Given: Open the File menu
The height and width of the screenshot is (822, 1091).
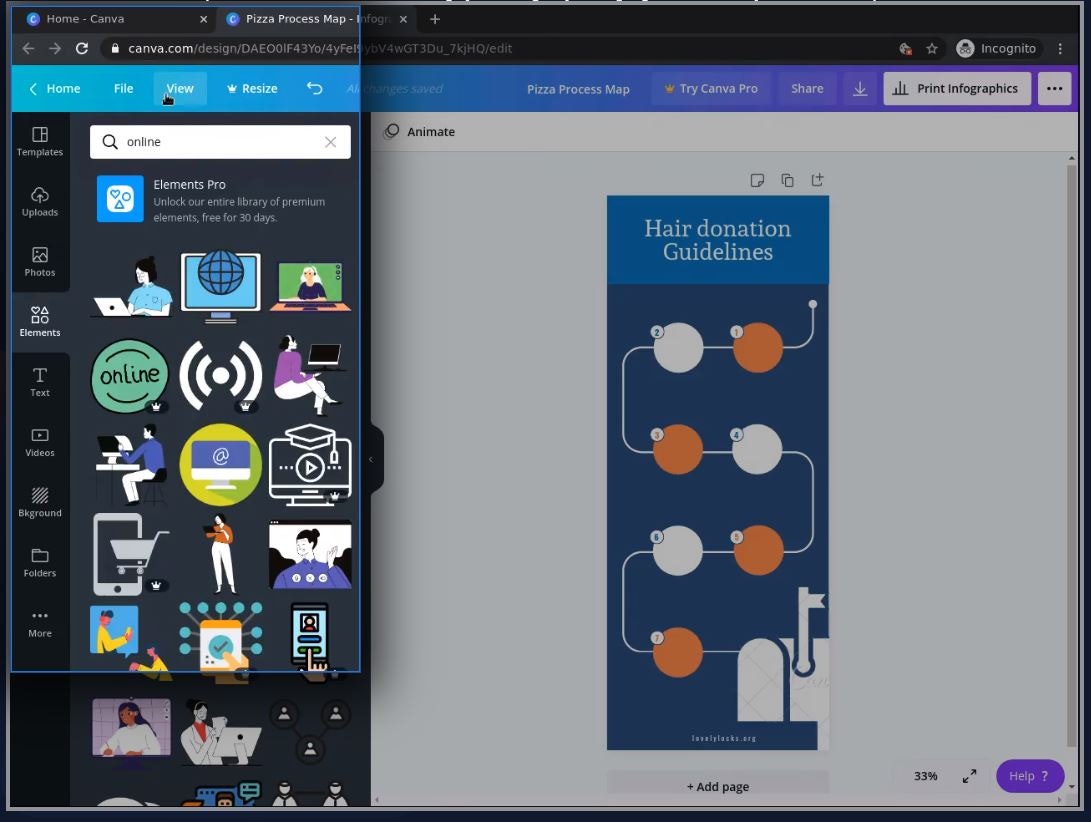Looking at the screenshot, I should point(123,88).
